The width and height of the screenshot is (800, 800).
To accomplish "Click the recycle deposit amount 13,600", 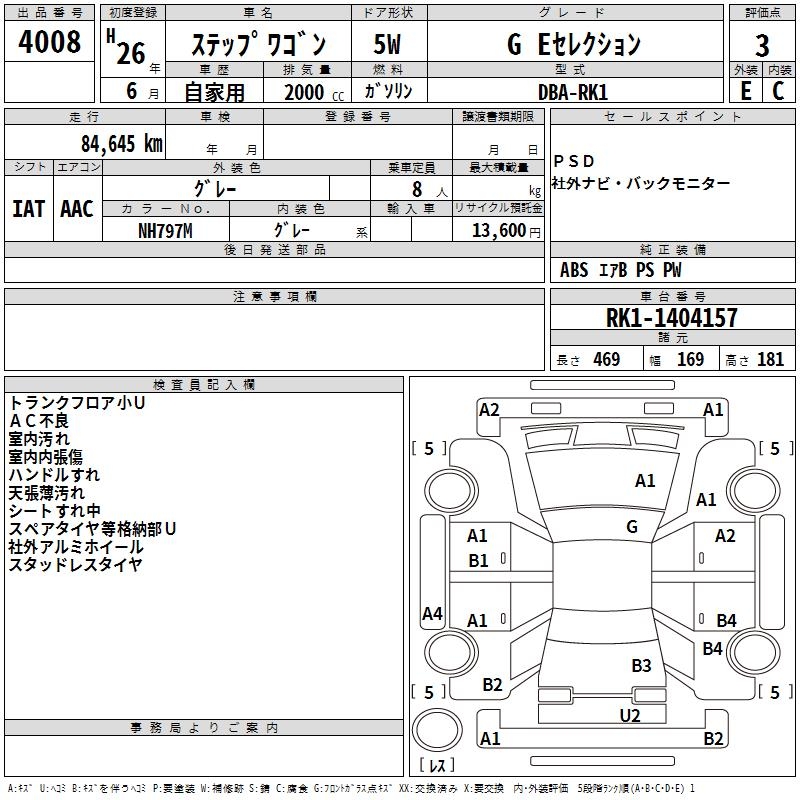I will (x=498, y=230).
